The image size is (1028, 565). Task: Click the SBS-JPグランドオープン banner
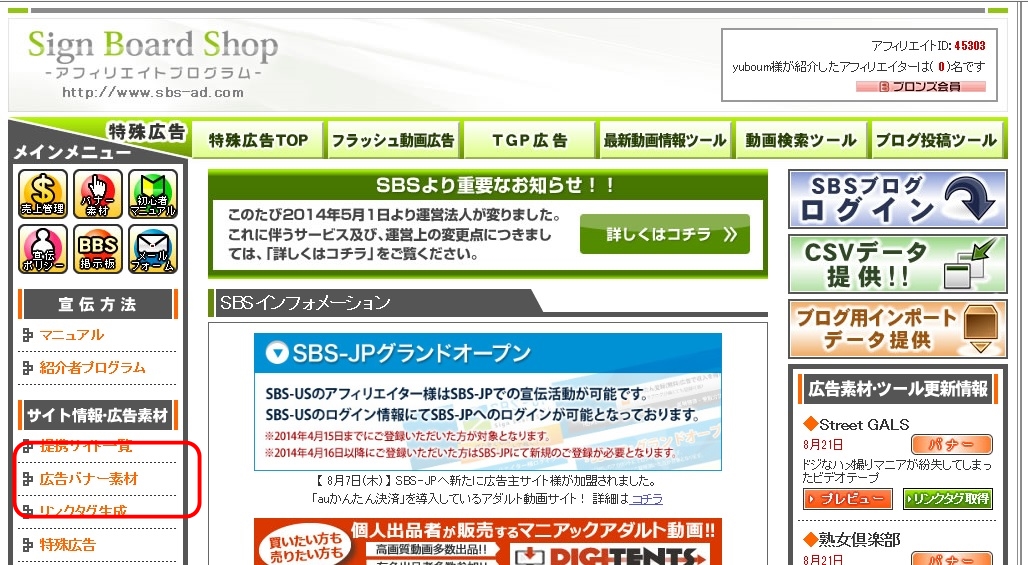tap(488, 402)
